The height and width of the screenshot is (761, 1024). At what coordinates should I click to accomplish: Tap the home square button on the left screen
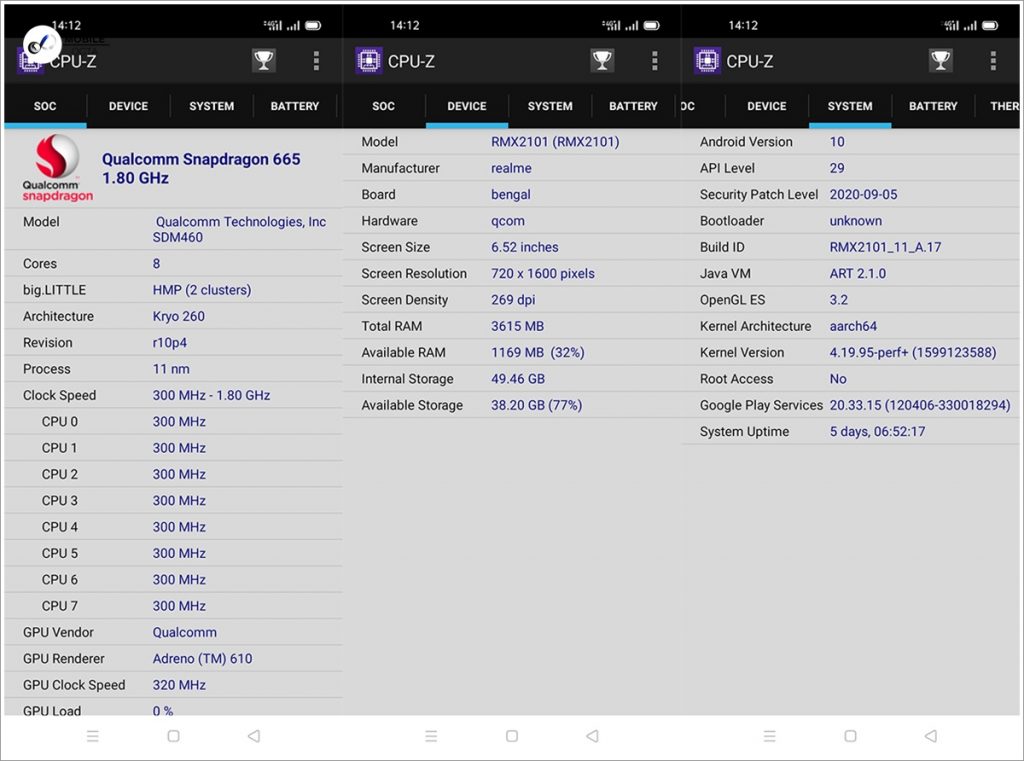173,736
